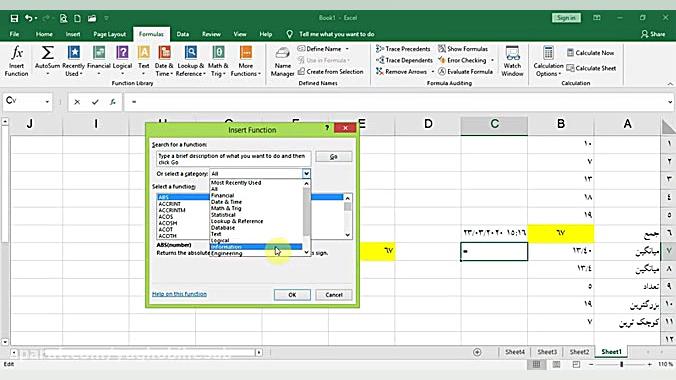This screenshot has height=380, width=676.
Task: Open the Date & Time functions menu
Action: point(164,61)
